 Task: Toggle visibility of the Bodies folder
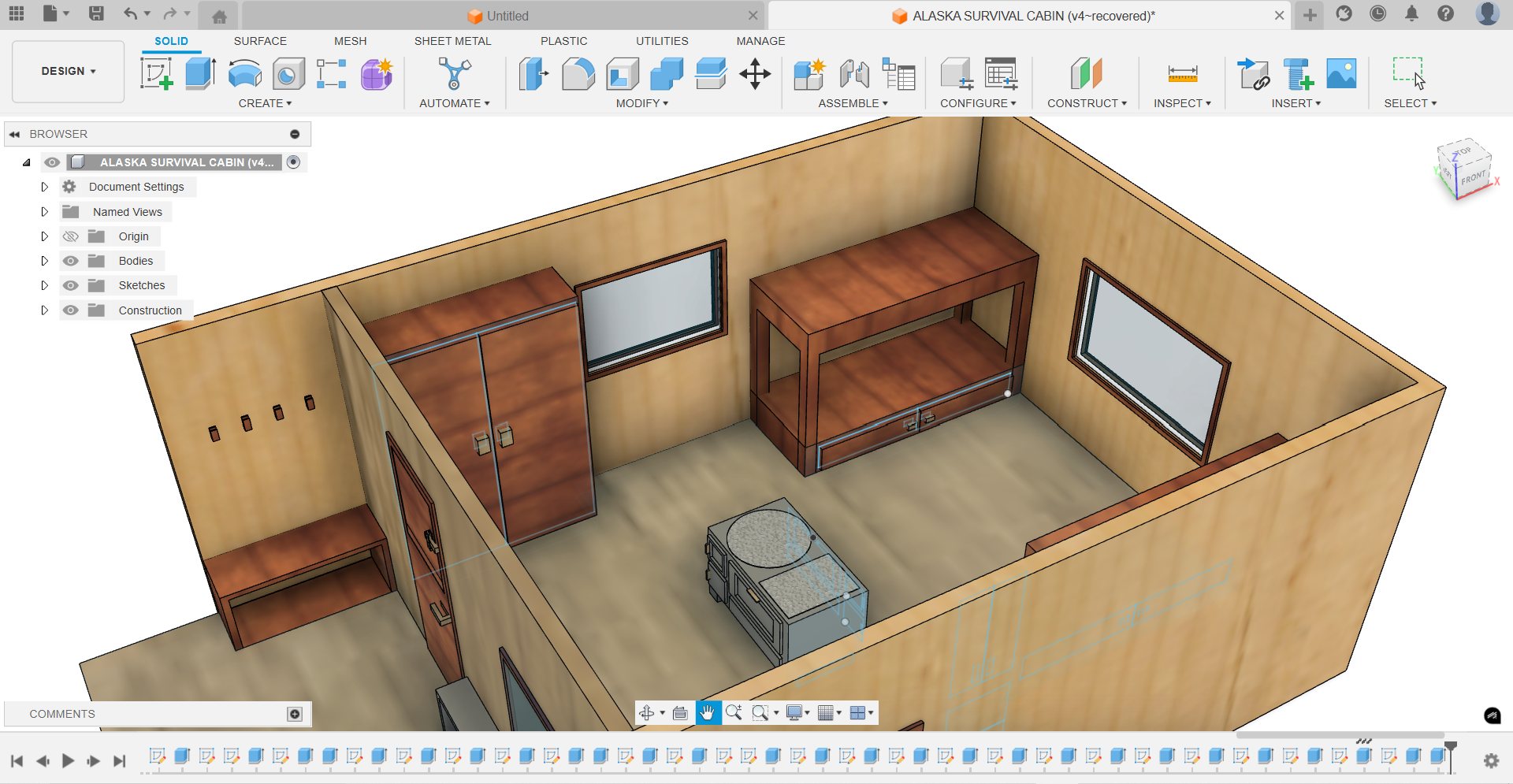71,261
